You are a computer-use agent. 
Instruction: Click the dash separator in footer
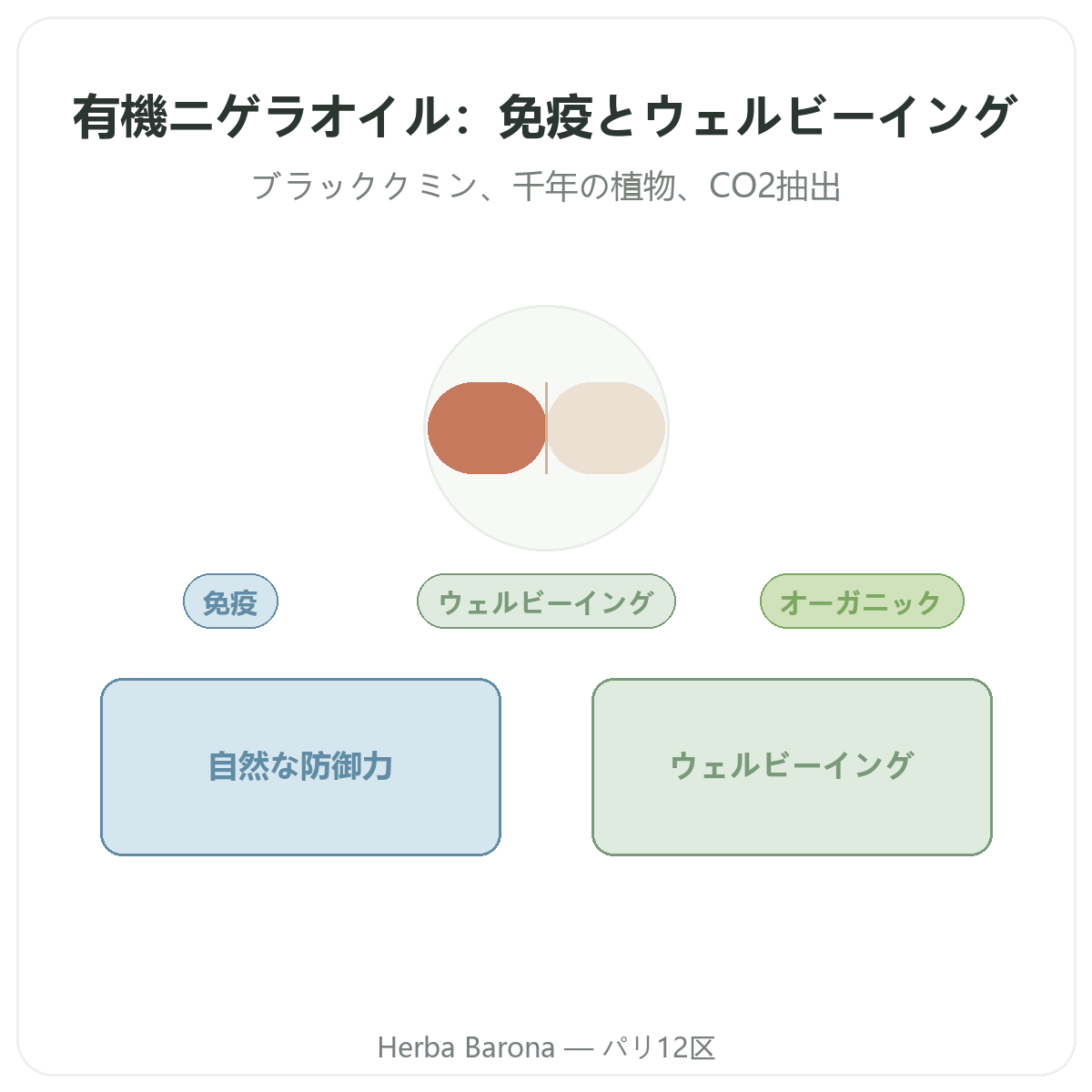coord(579,1048)
